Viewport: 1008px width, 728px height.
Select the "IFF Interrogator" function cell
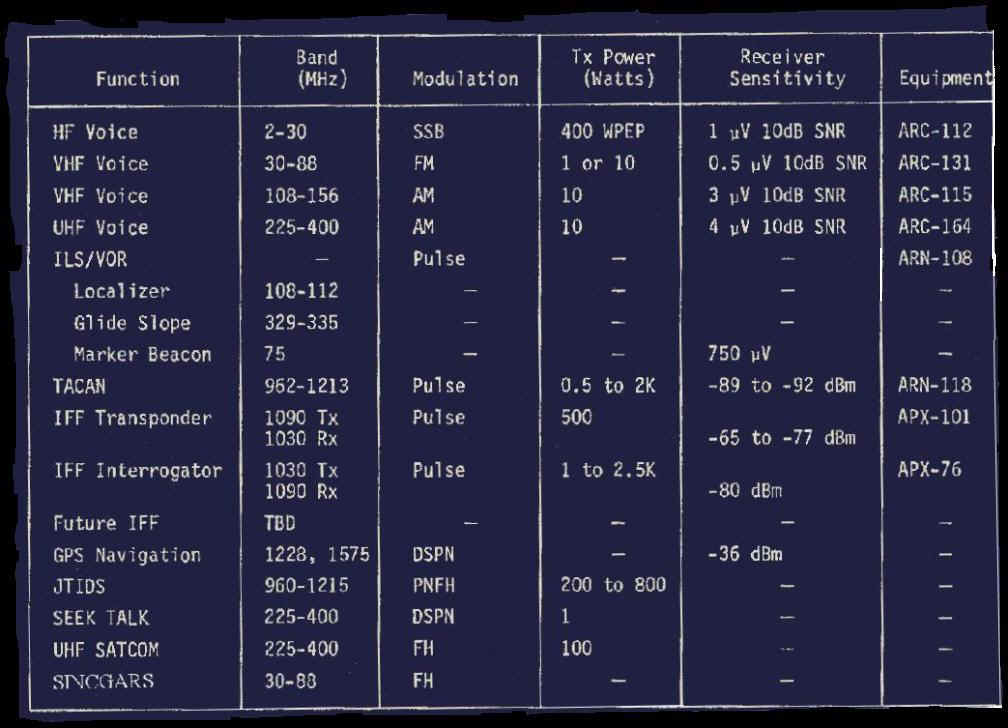pos(138,471)
